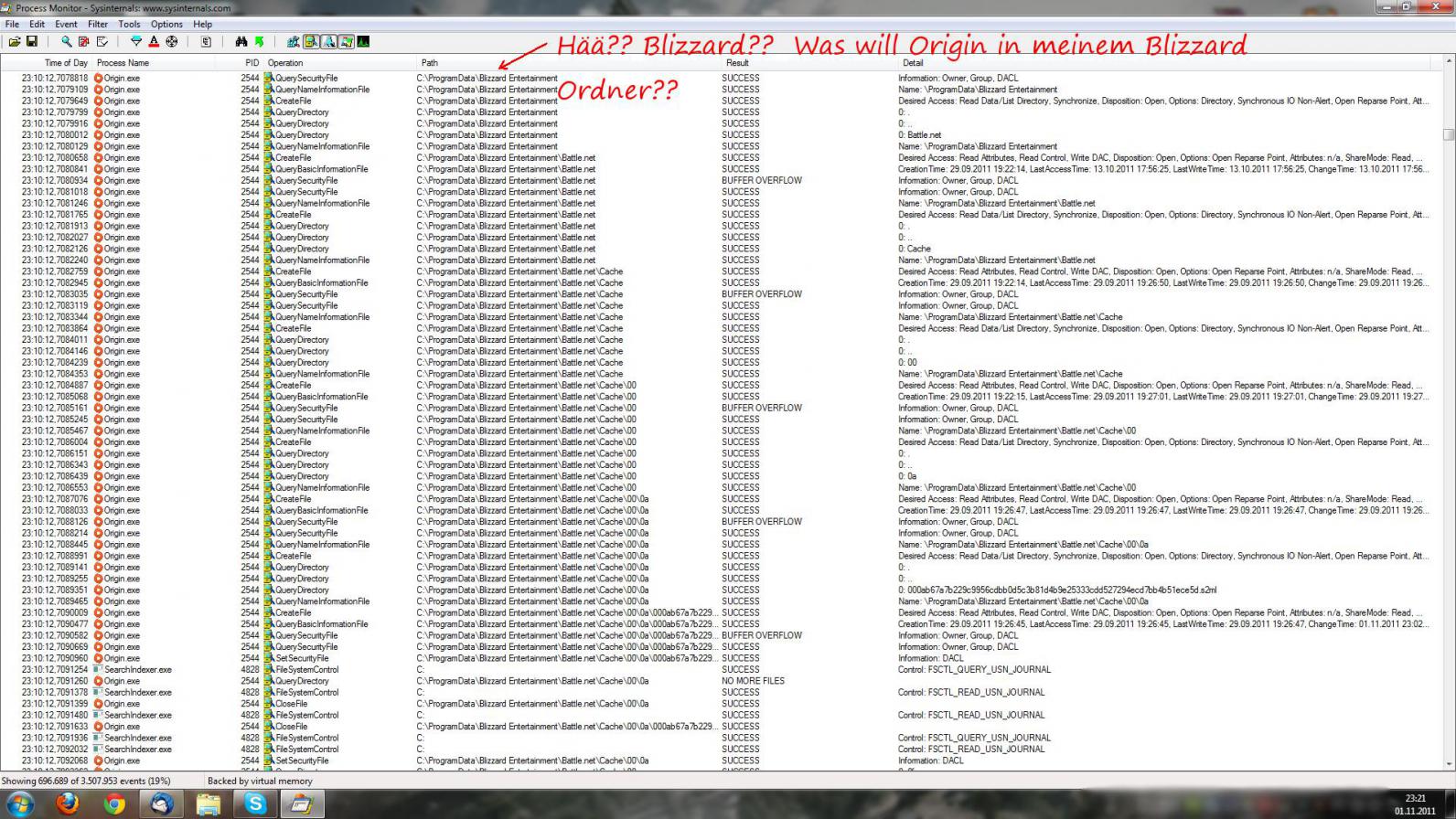Viewport: 1456px width, 819px height.
Task: Click the Process Monitor taskbar button
Action: point(302,804)
